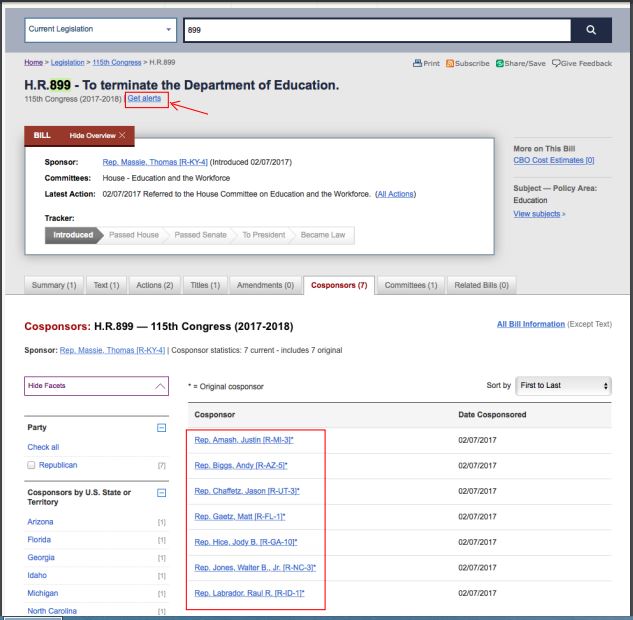Open the CBO Cost Estimates link
This screenshot has width=633, height=620.
pyautogui.click(x=553, y=159)
